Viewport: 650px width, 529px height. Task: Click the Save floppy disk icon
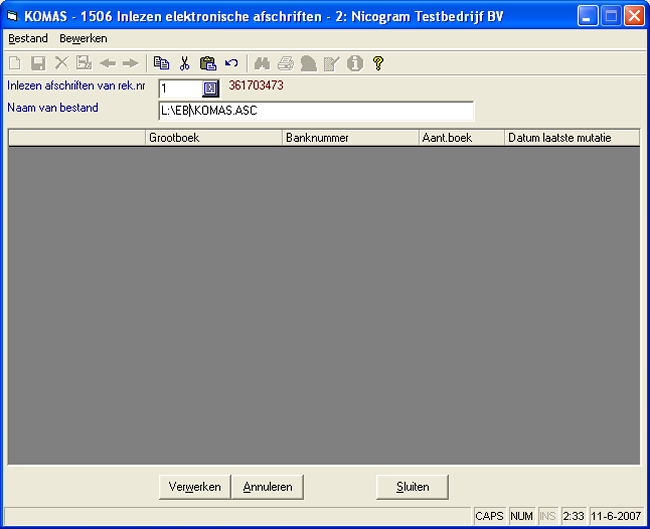pyautogui.click(x=38, y=63)
